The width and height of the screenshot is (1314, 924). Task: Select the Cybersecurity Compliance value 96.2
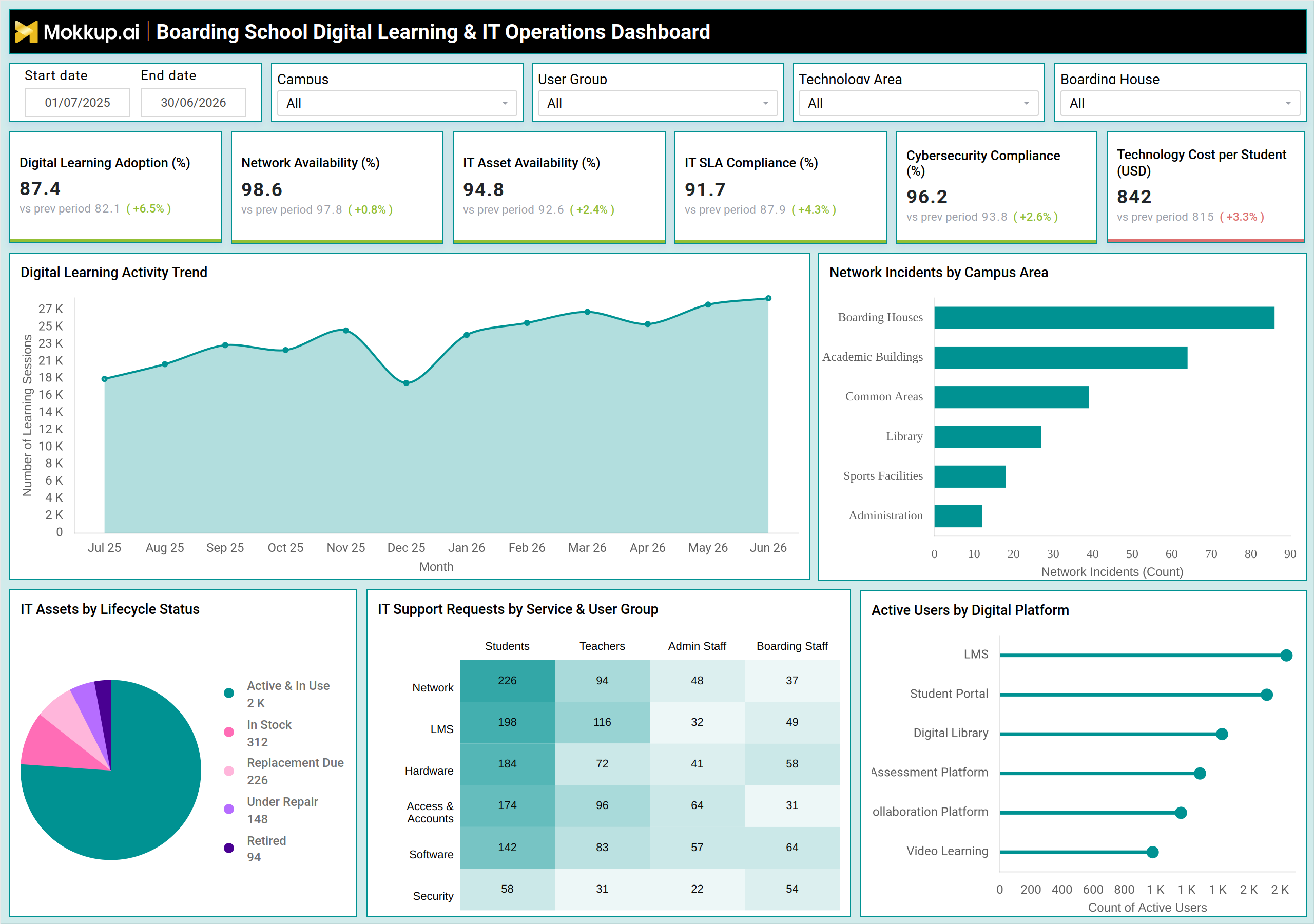coord(927,197)
